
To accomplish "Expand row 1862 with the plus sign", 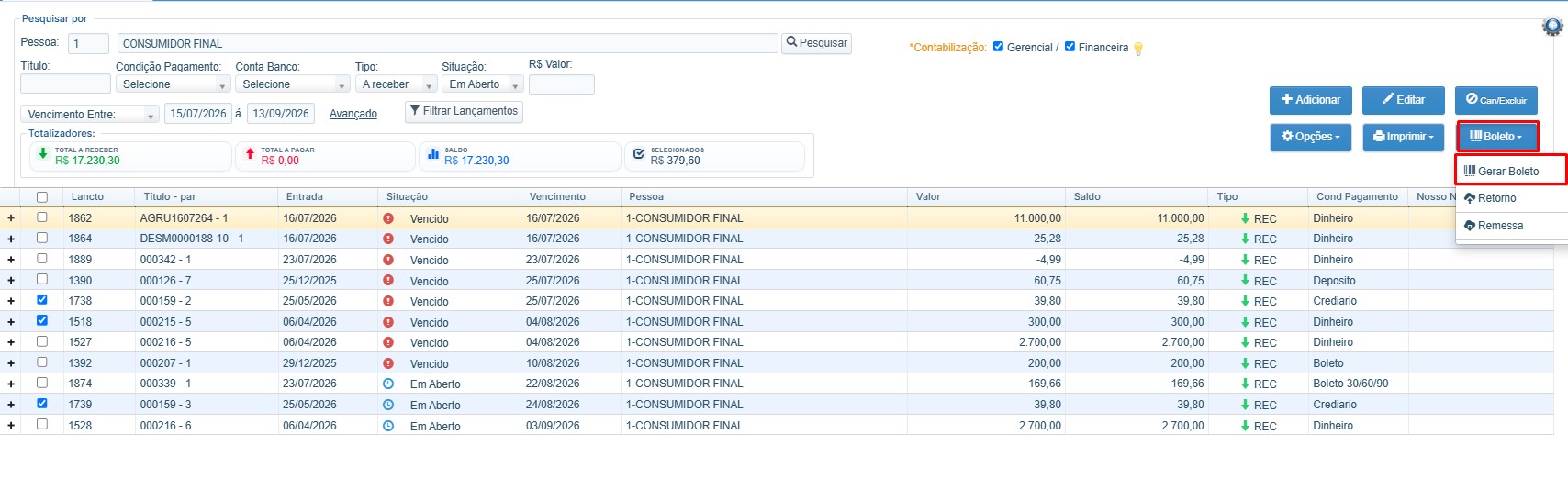I will click(x=11, y=218).
